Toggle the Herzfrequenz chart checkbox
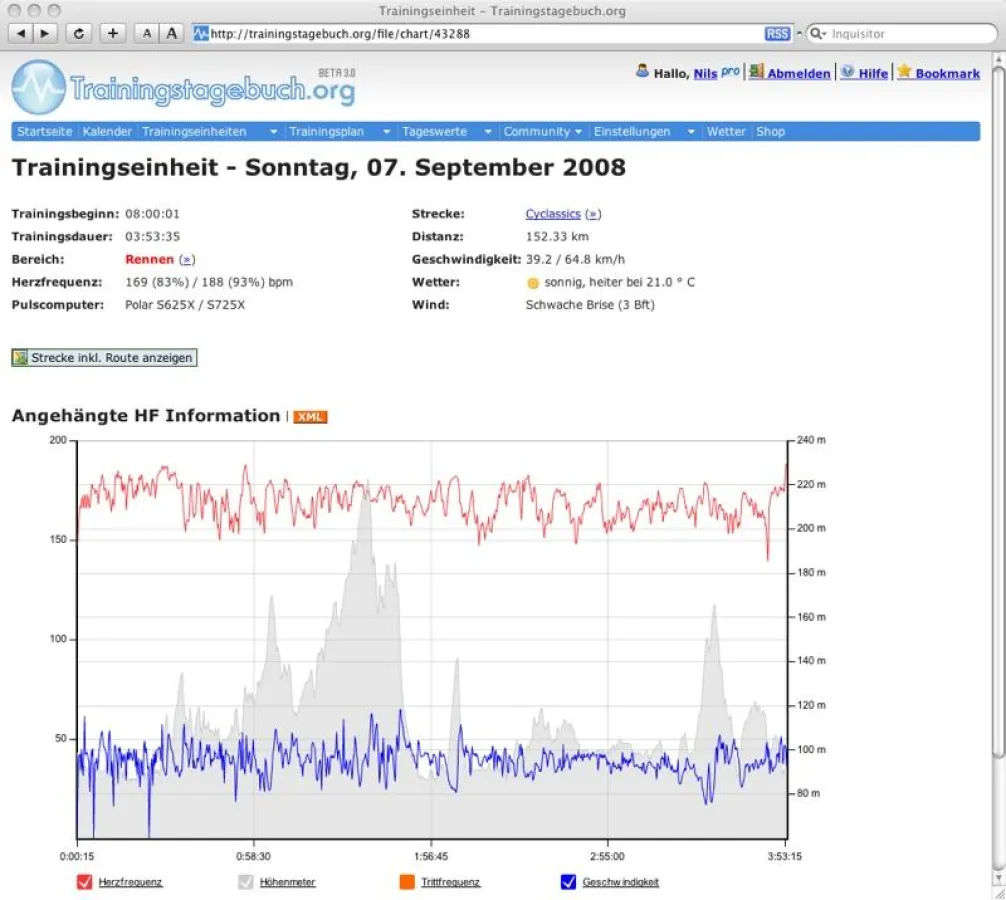Image resolution: width=1006 pixels, height=900 pixels. (x=84, y=882)
